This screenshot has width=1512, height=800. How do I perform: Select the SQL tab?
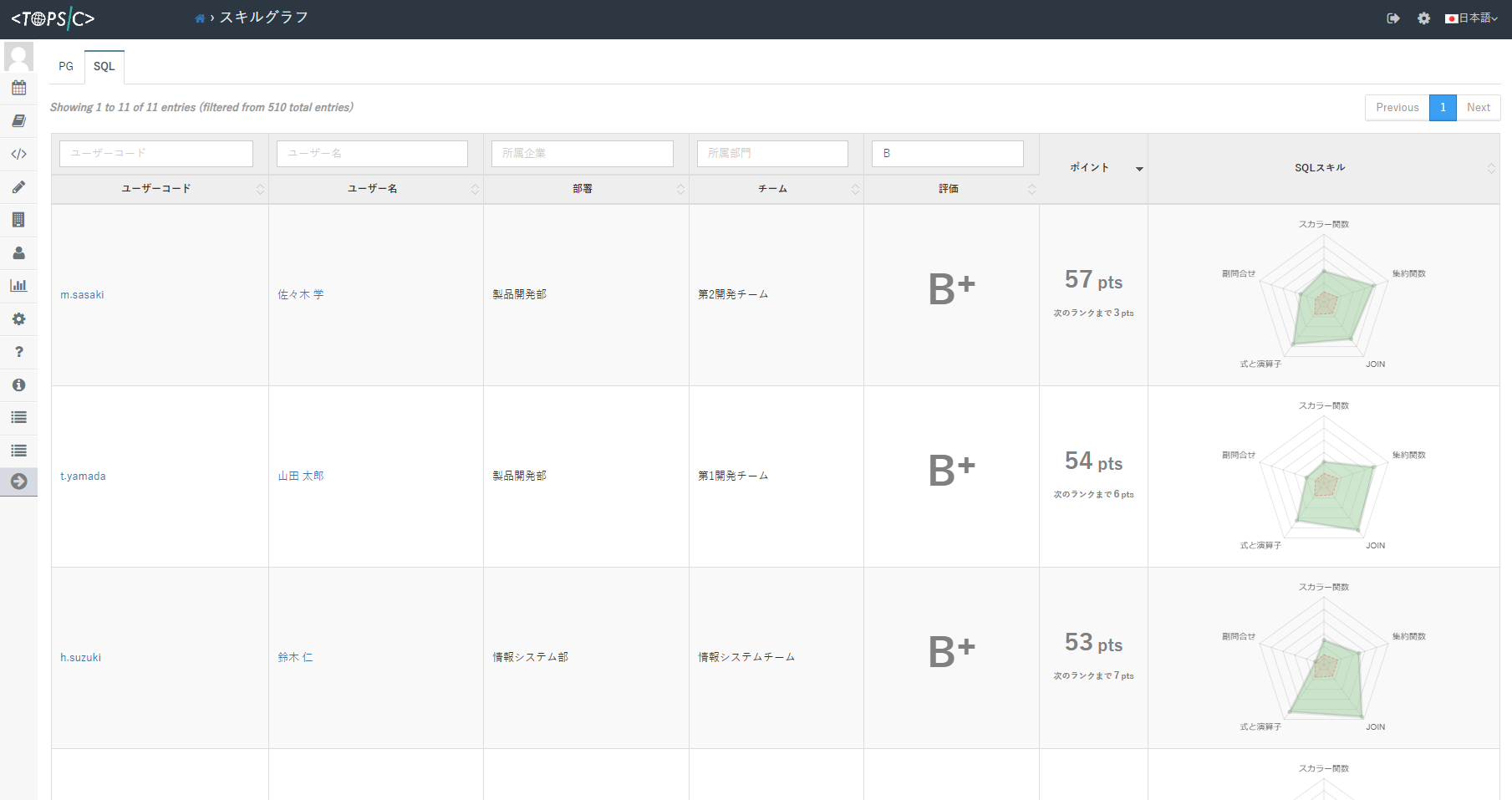pyautogui.click(x=104, y=67)
